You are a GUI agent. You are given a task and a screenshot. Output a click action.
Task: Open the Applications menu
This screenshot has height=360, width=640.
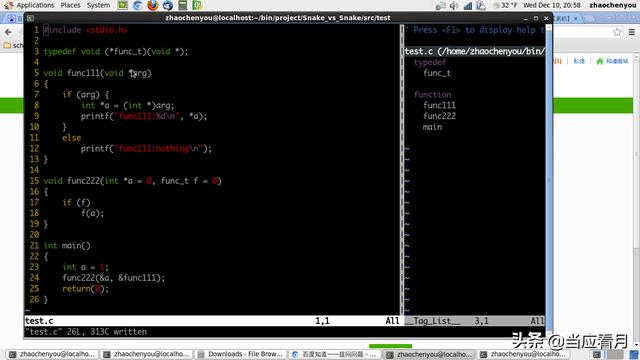pyautogui.click(x=35, y=5)
